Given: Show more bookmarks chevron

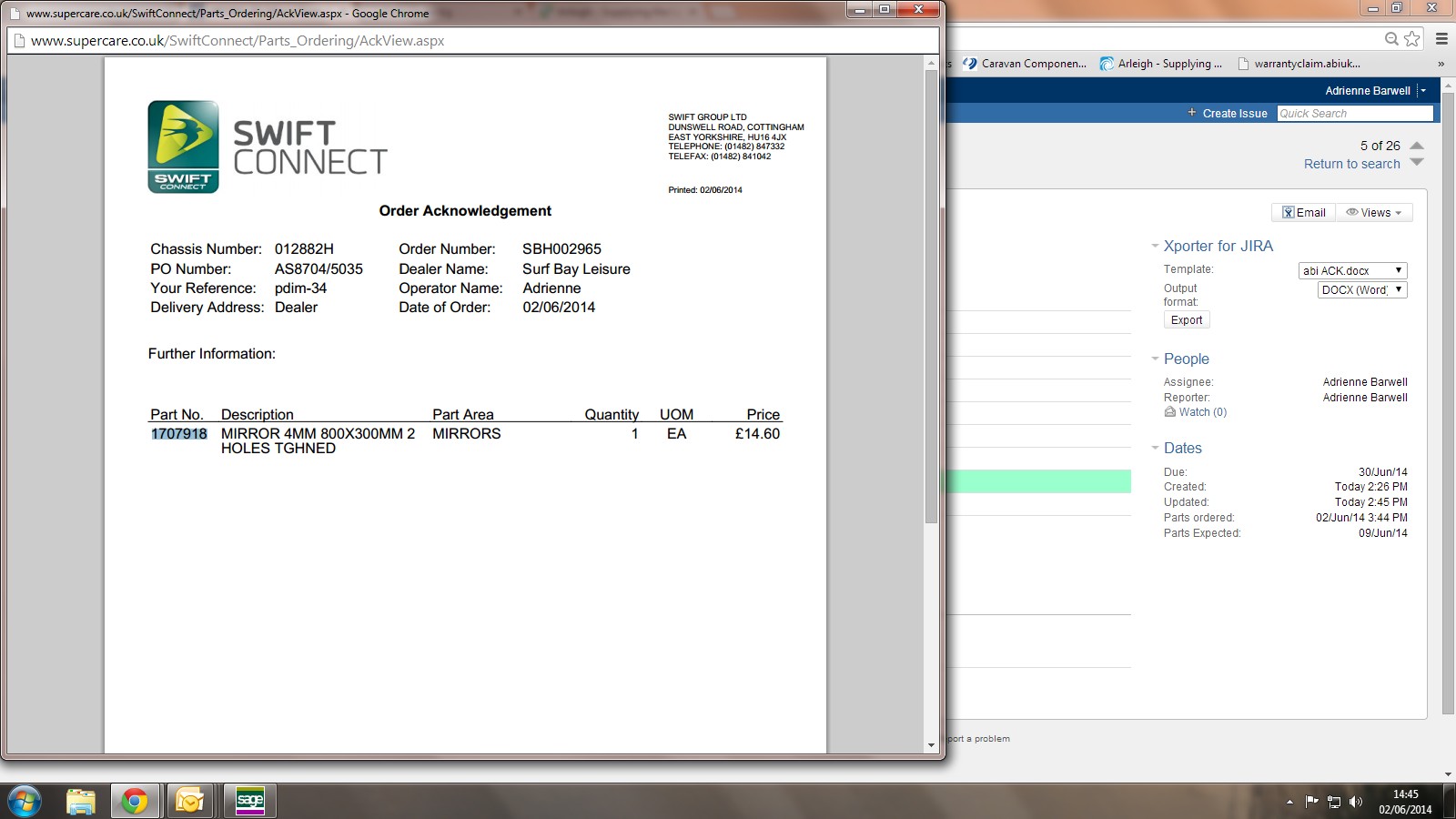Looking at the screenshot, I should pos(1441,64).
